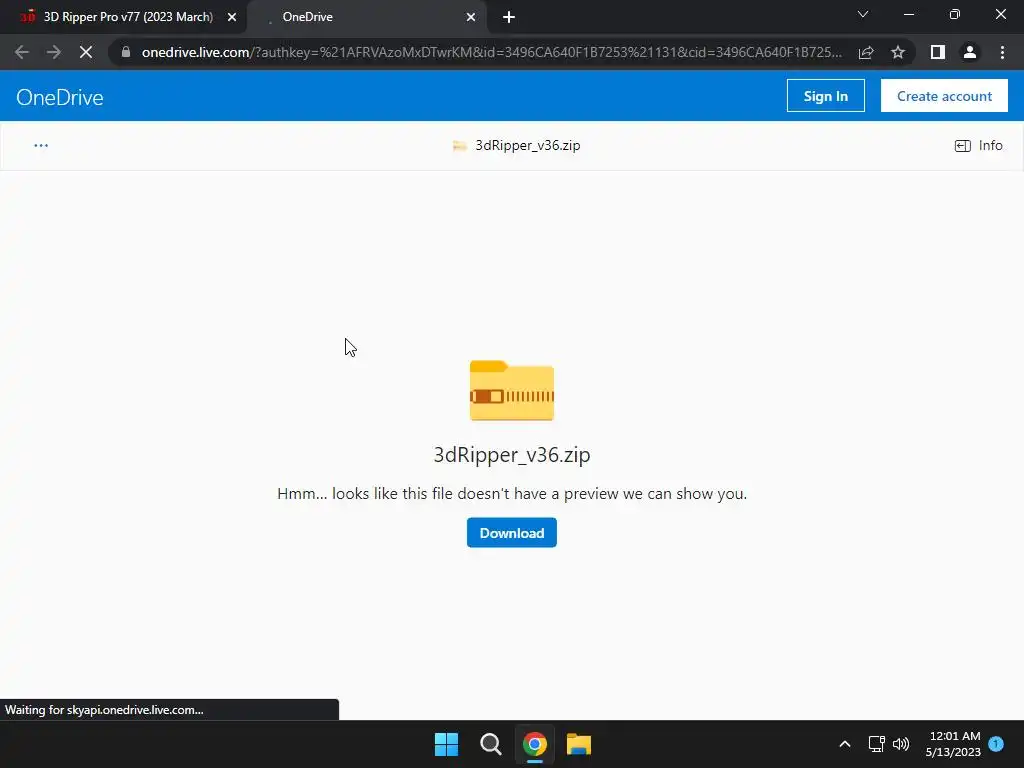Screen dimensions: 1024x768
Task: Click the Sign In button
Action: pyautogui.click(x=825, y=96)
